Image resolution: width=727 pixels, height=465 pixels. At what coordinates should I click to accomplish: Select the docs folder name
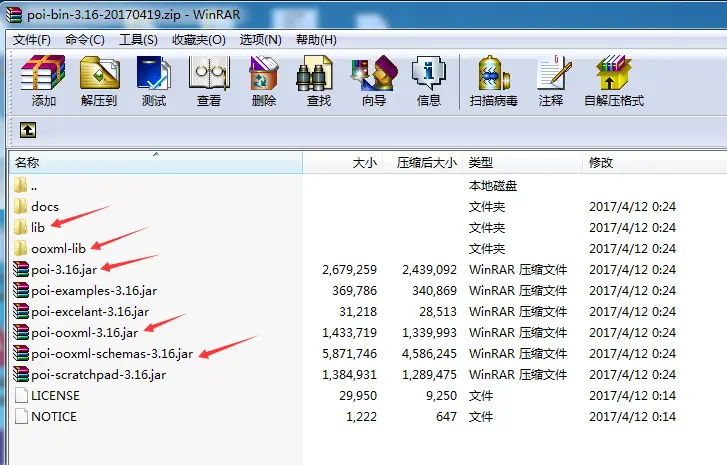[x=45, y=207]
